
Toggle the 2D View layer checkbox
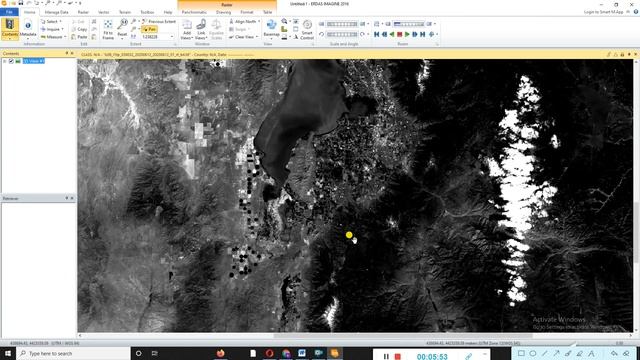(x=11, y=61)
